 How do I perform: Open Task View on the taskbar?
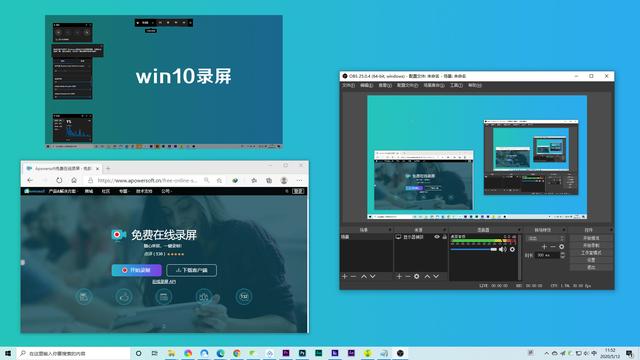point(155,353)
